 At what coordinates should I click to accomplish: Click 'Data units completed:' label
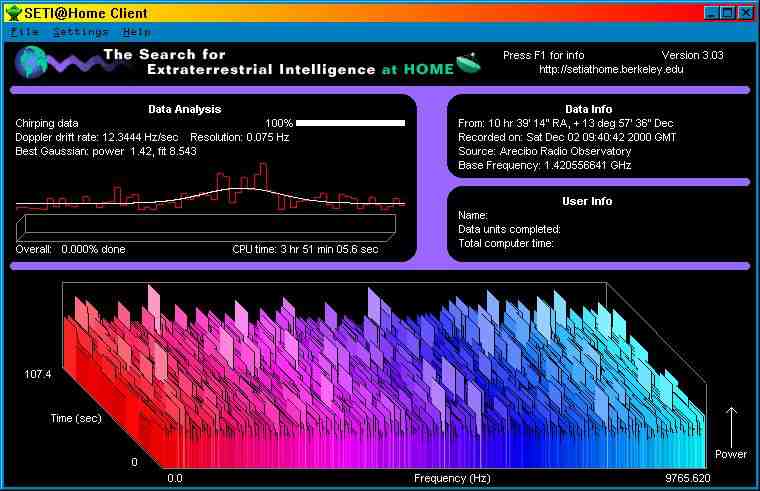click(509, 229)
